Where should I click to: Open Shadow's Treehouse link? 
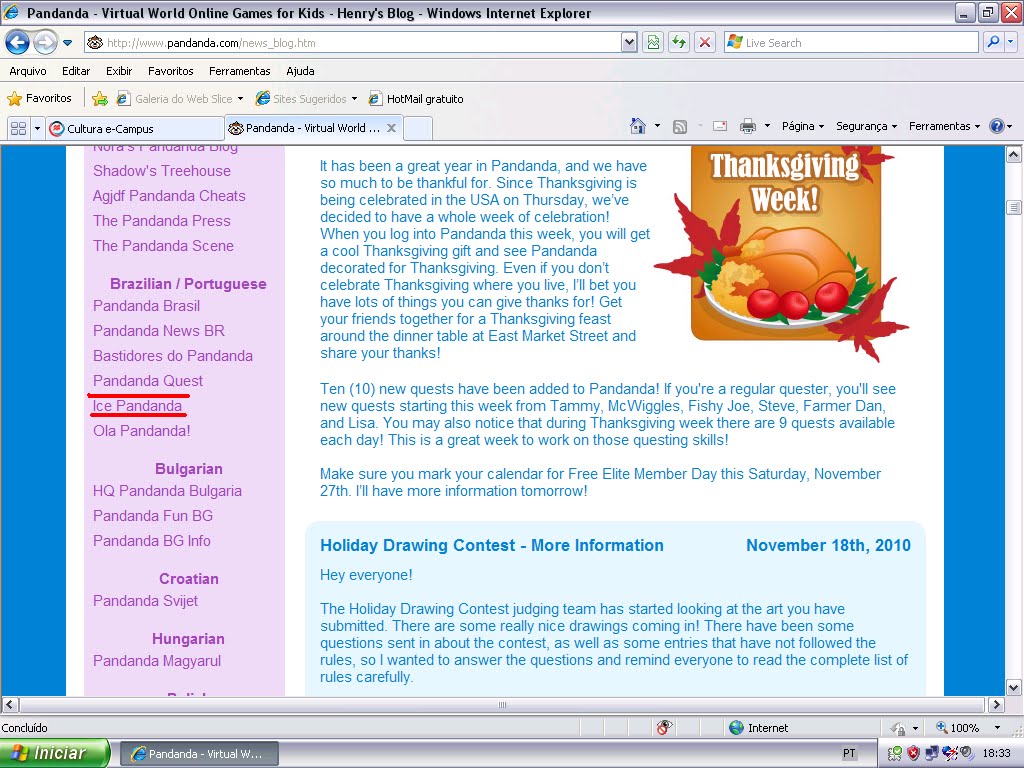162,171
